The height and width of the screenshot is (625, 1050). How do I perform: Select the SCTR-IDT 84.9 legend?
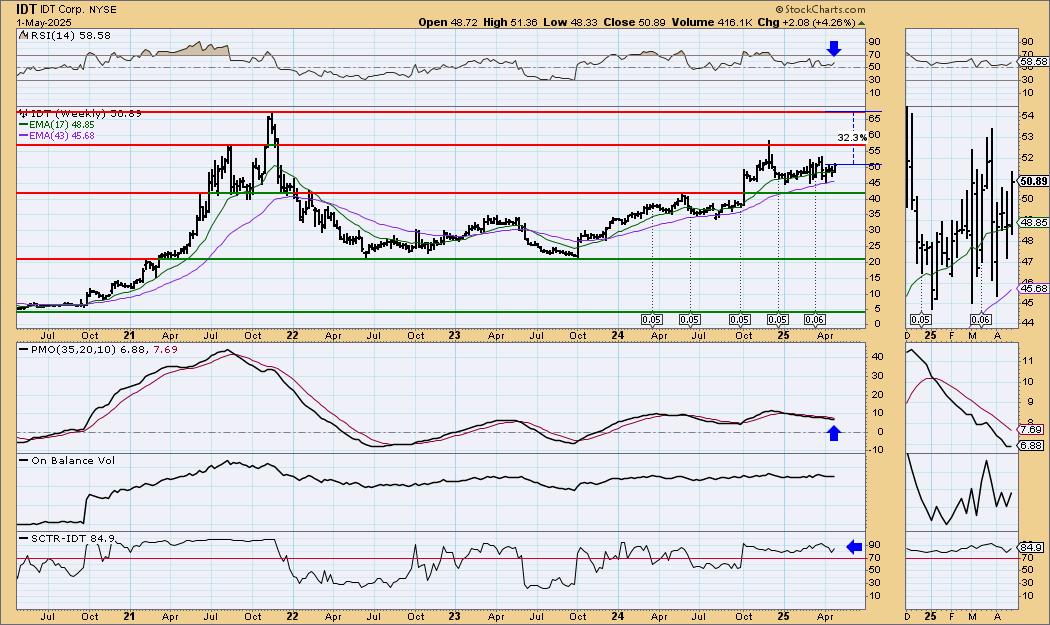[x=73, y=538]
